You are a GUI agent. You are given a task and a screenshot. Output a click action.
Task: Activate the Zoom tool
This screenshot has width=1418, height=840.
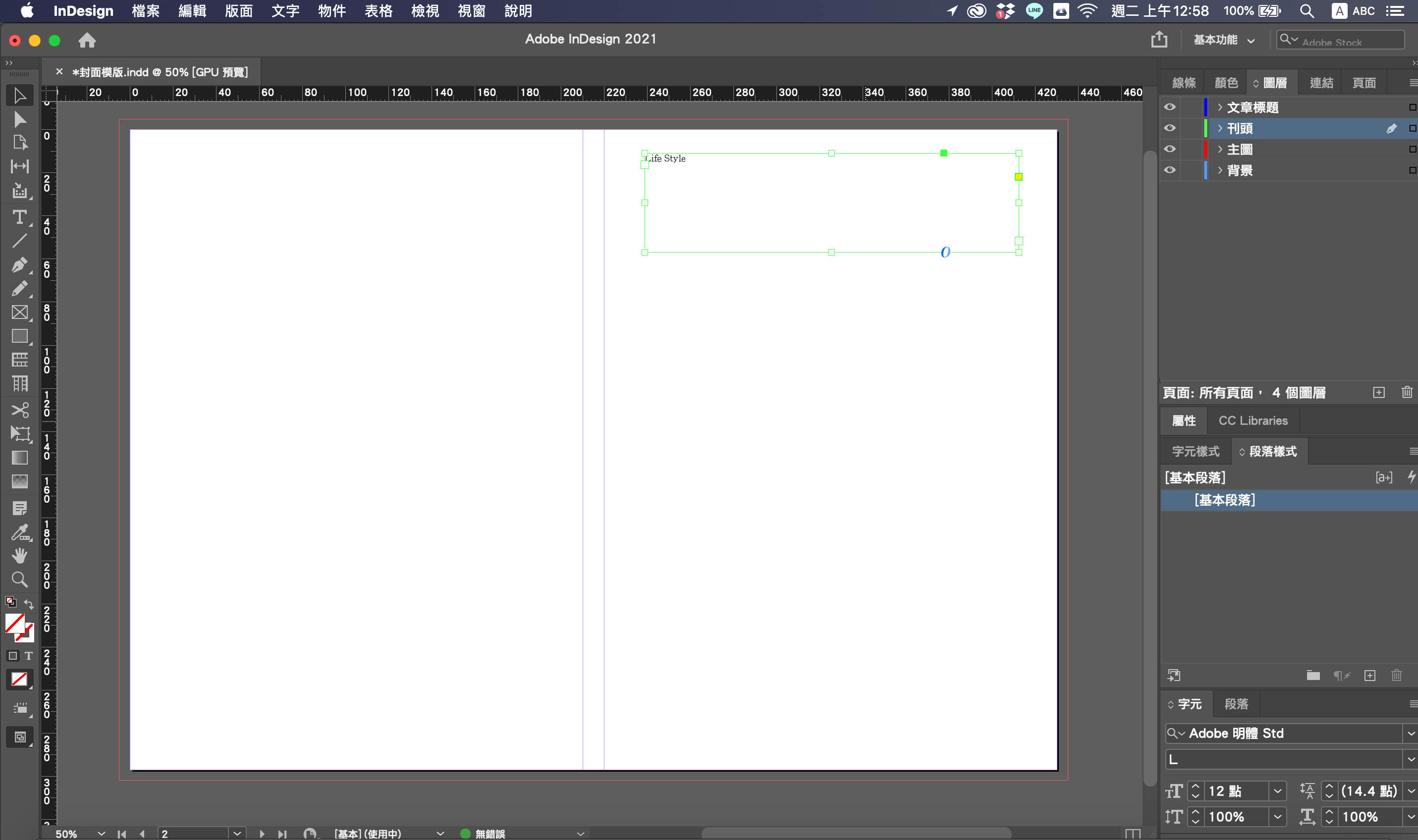click(19, 579)
